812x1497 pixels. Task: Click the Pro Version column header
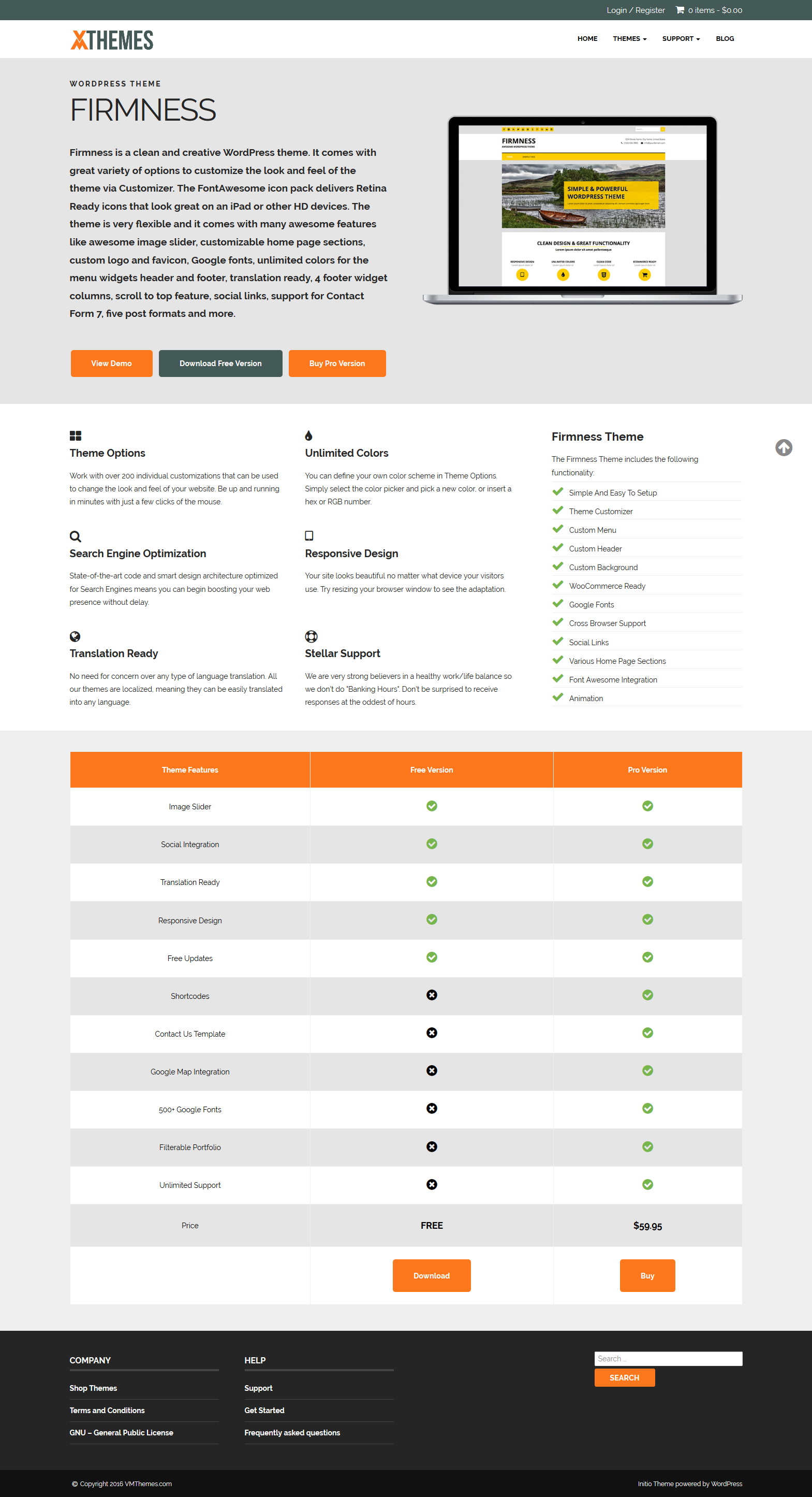[647, 769]
